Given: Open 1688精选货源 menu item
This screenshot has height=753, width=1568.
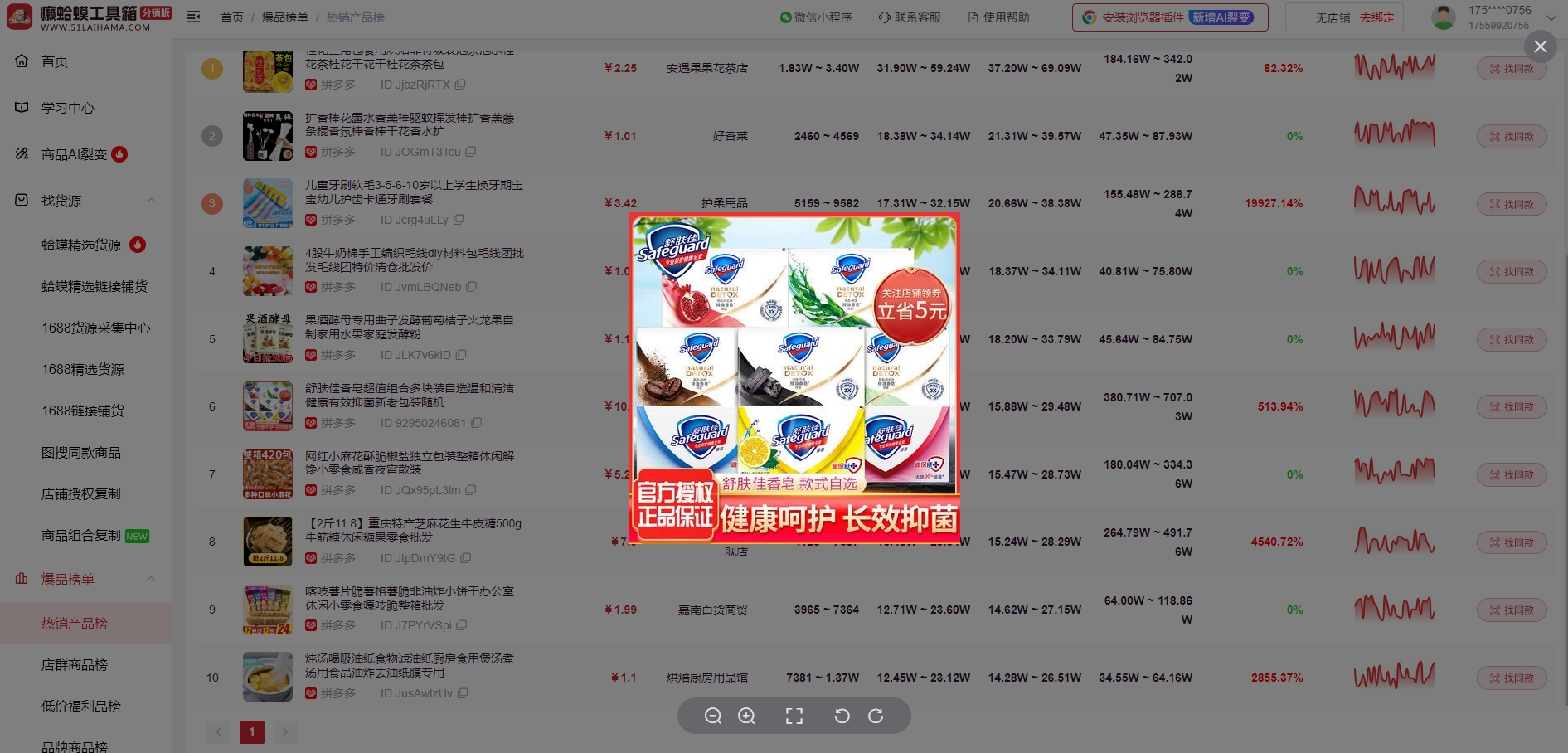Looking at the screenshot, I should pos(83,369).
